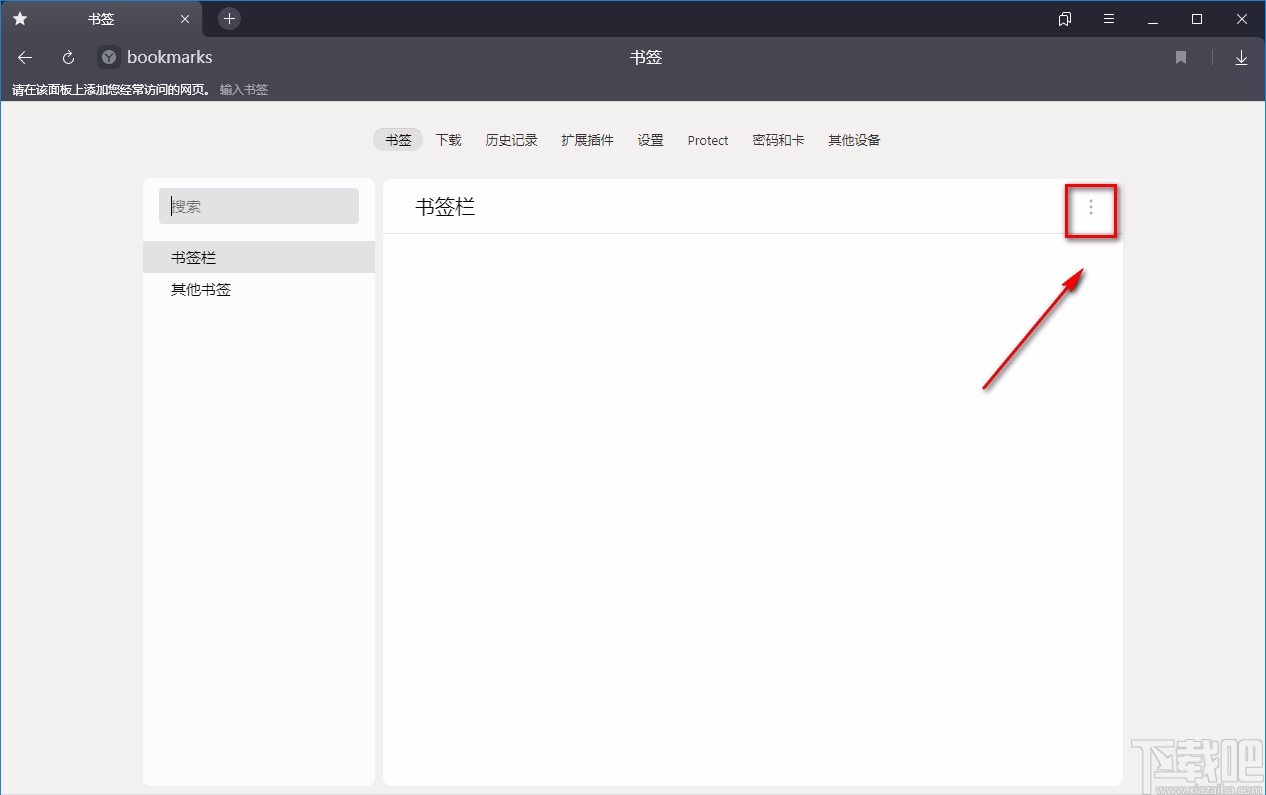The height and width of the screenshot is (795, 1266).
Task: Click the star favicon on the 书签 tab
Action: [20, 18]
